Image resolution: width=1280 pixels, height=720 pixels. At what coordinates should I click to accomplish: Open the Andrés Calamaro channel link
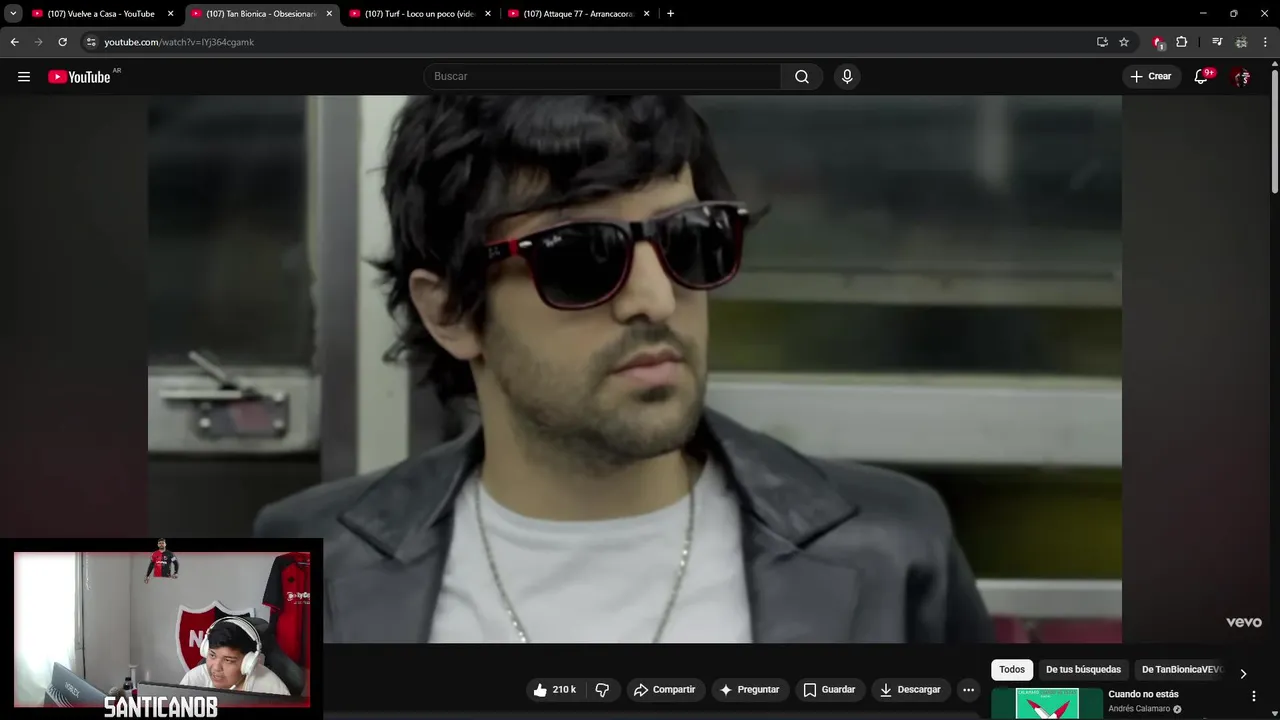(1139, 709)
